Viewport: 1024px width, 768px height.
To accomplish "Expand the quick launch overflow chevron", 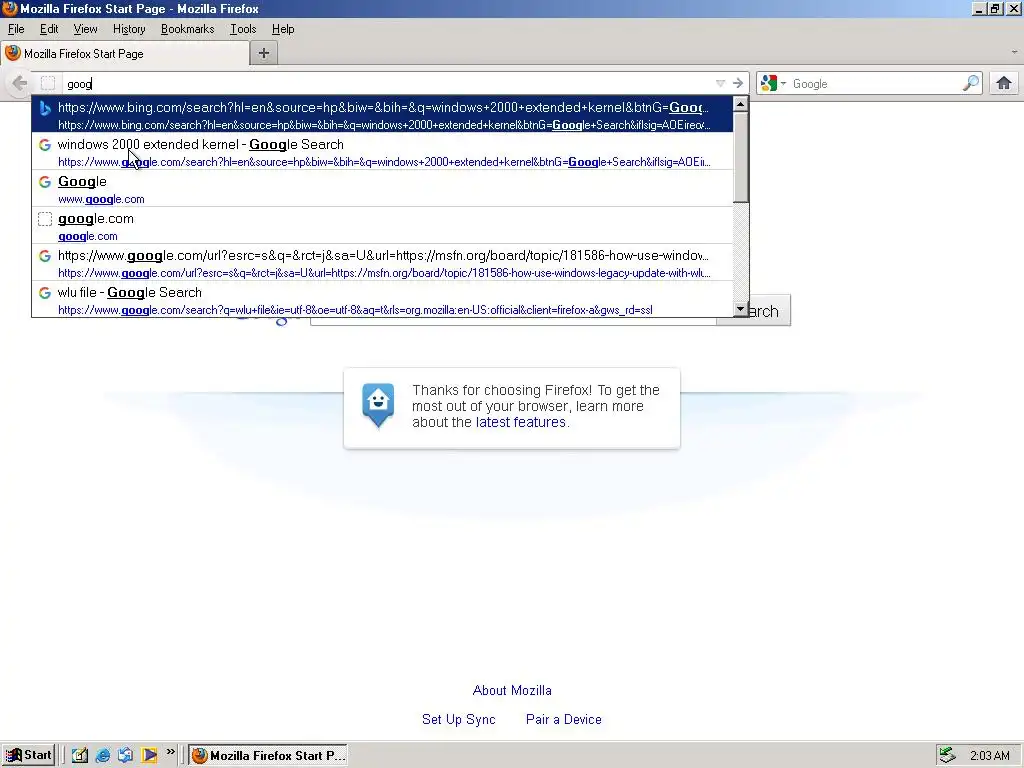I will [170, 752].
